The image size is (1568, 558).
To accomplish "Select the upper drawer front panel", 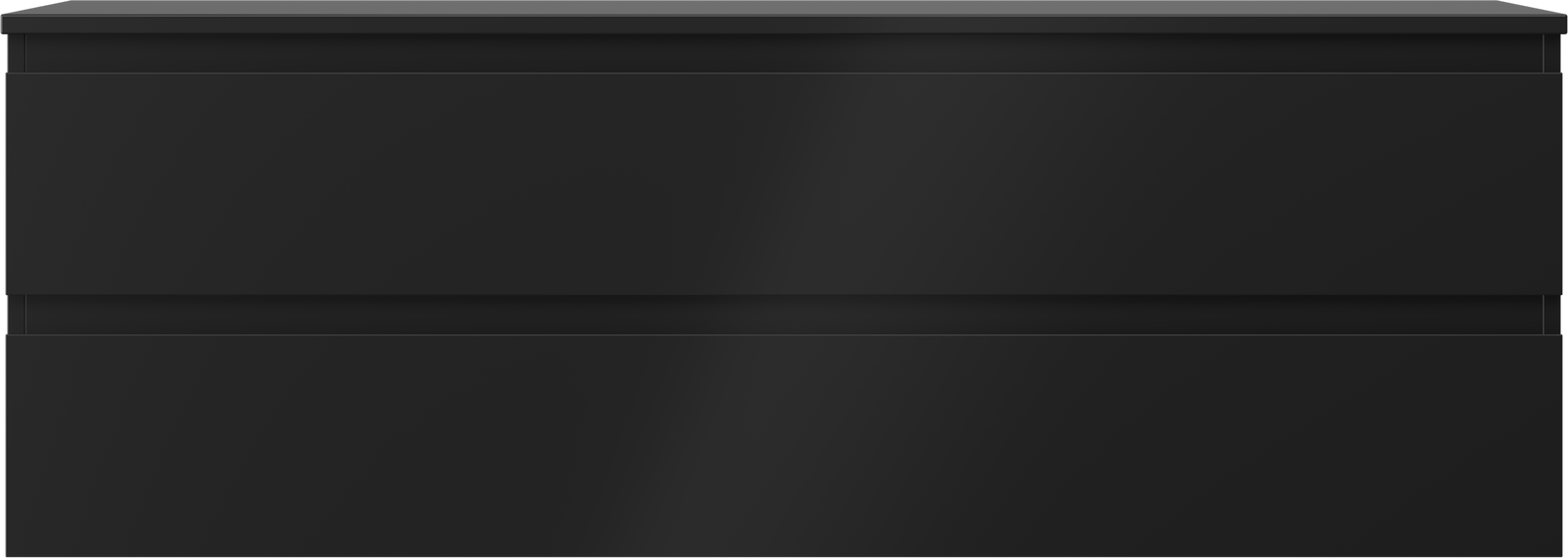I will pos(784,183).
